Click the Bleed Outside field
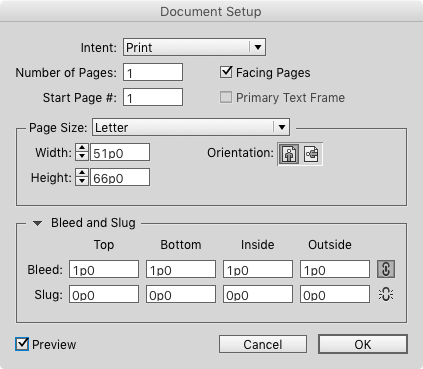The width and height of the screenshot is (423, 369). tap(335, 269)
